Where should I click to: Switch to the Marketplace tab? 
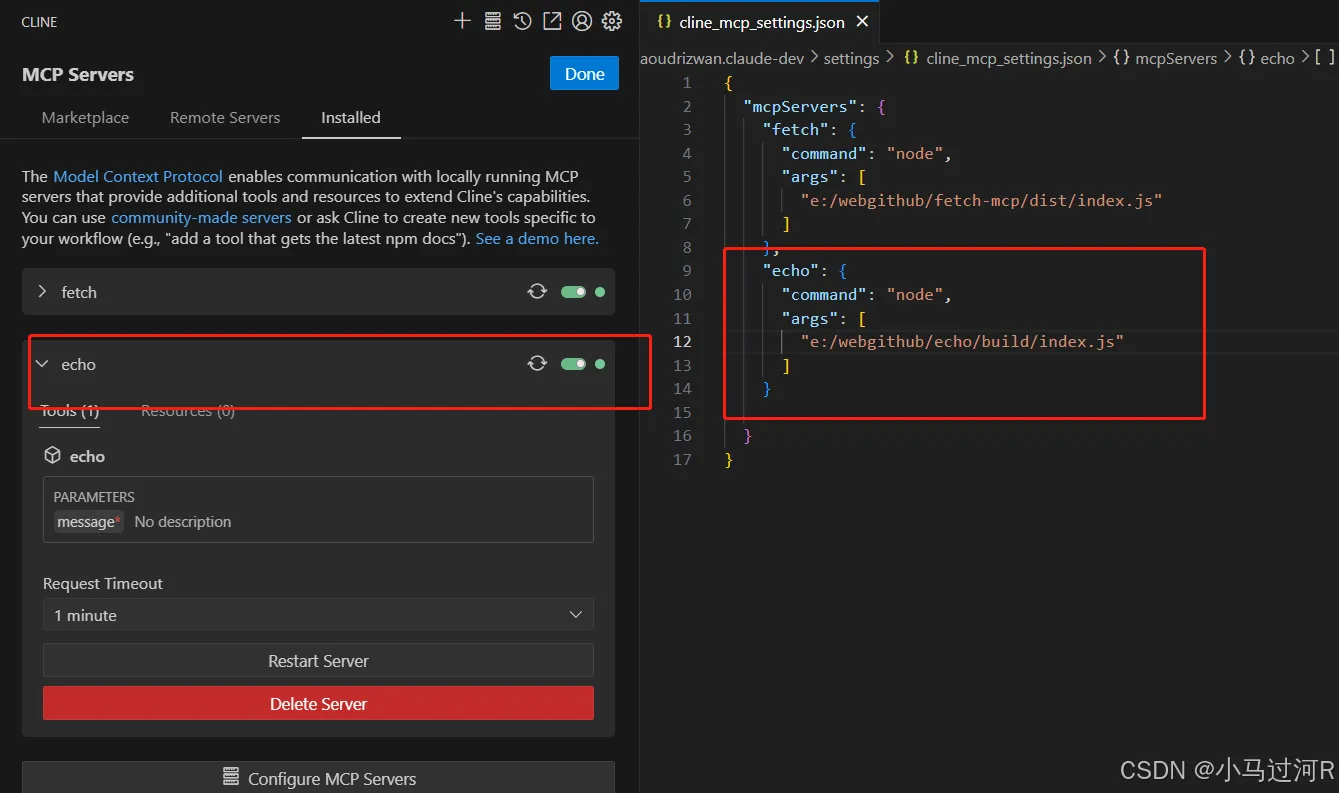pyautogui.click(x=85, y=118)
